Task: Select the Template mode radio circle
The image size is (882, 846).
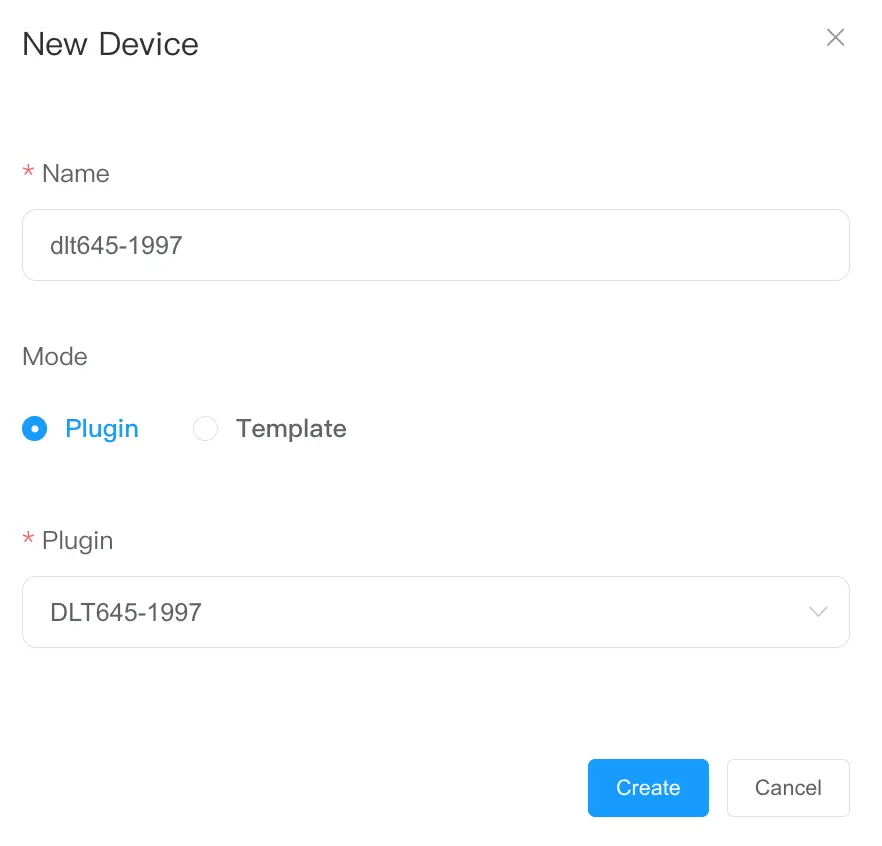Action: click(205, 429)
